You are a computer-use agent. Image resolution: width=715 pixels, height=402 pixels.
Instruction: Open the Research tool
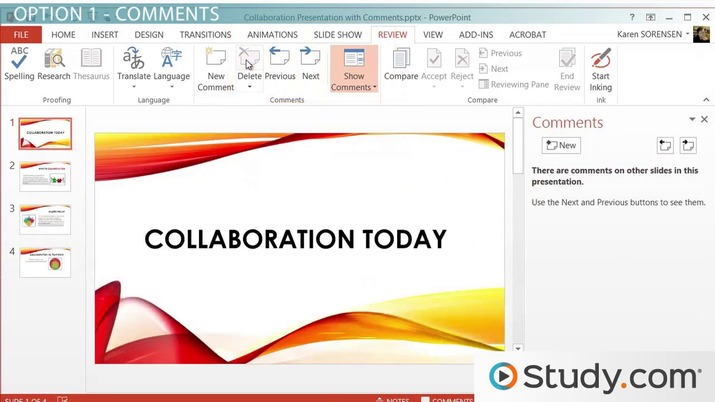pyautogui.click(x=54, y=64)
